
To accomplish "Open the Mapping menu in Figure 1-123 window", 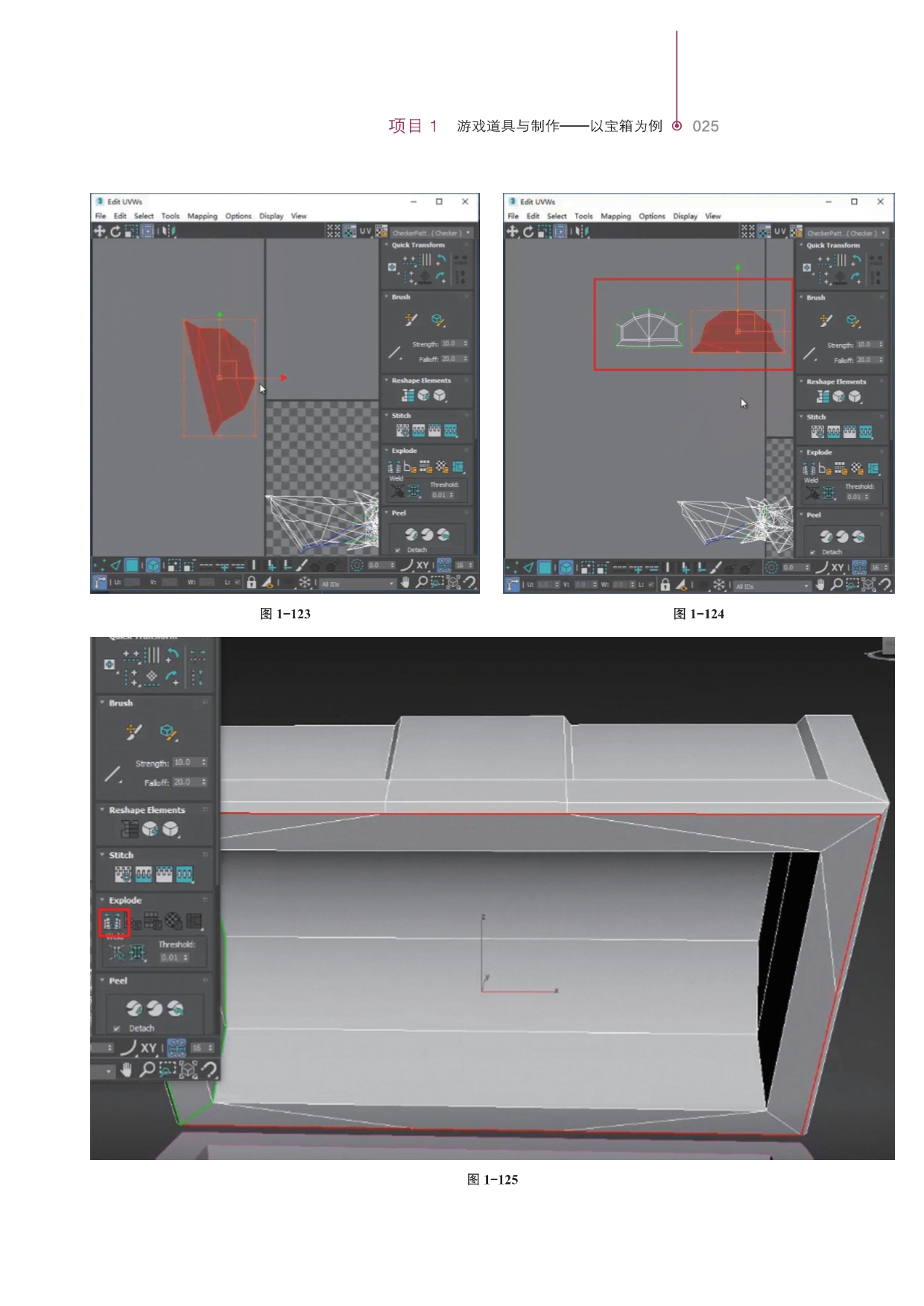I will [202, 216].
